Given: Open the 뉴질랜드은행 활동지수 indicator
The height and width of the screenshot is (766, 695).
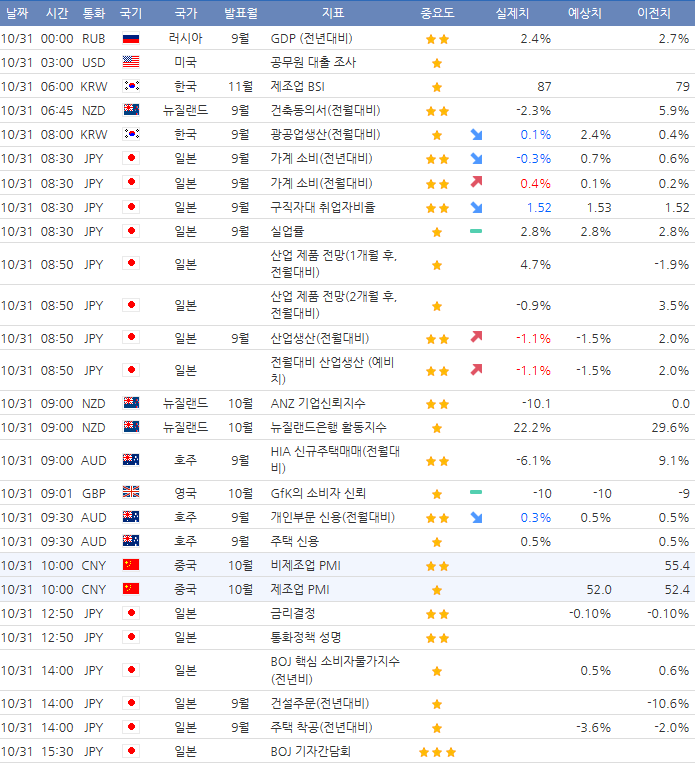Looking at the screenshot, I should [328, 427].
